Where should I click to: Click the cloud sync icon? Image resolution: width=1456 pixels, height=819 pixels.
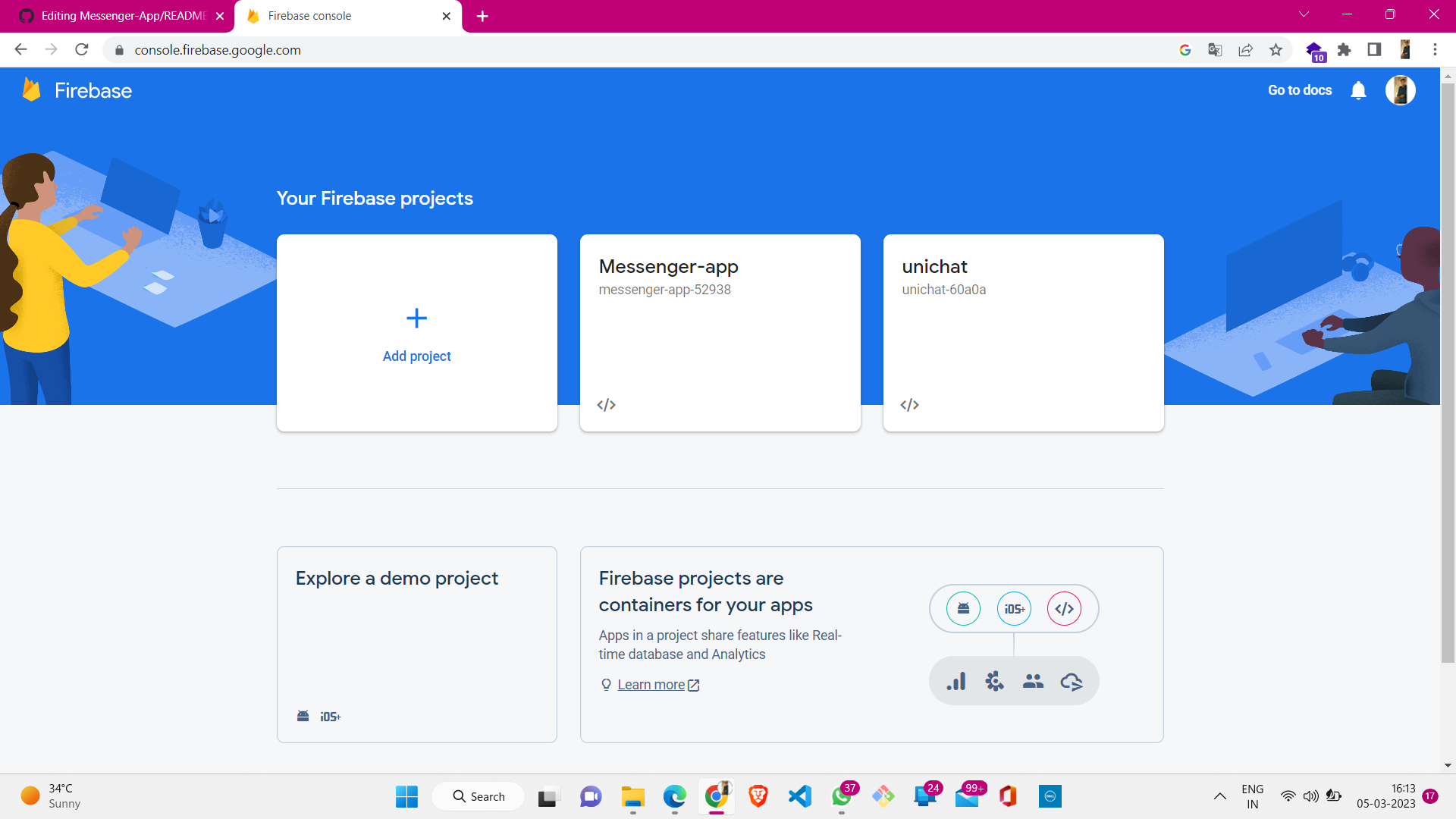point(1071,681)
